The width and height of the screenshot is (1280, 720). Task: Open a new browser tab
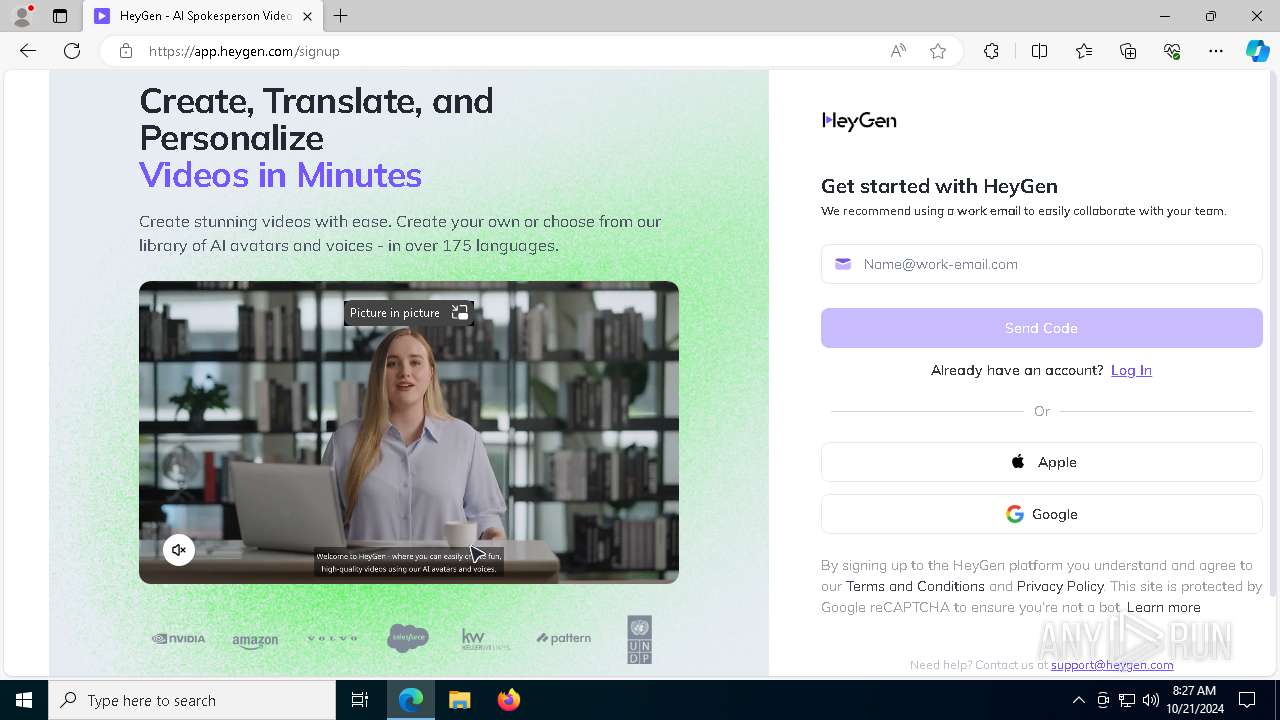click(341, 16)
